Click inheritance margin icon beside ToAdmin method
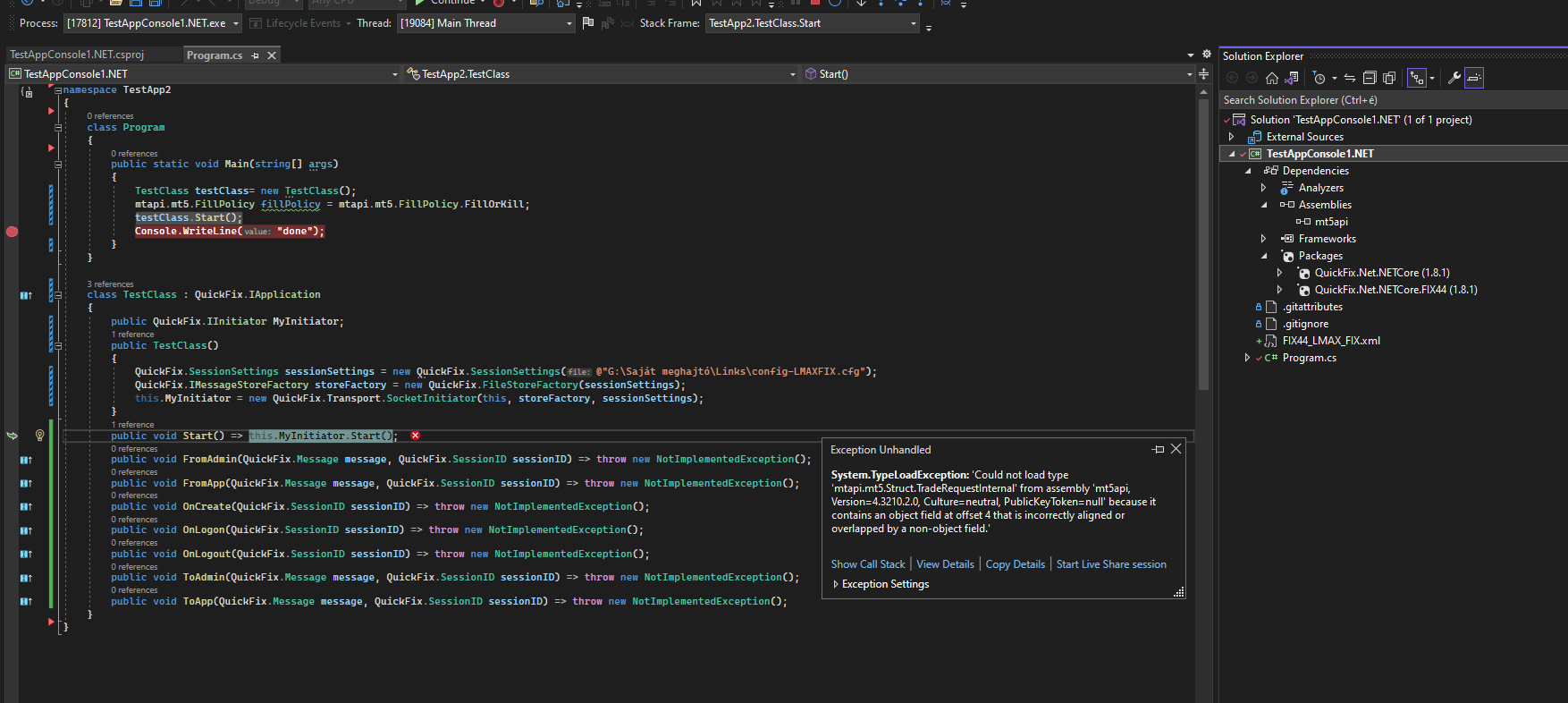1568x703 pixels. (x=26, y=578)
